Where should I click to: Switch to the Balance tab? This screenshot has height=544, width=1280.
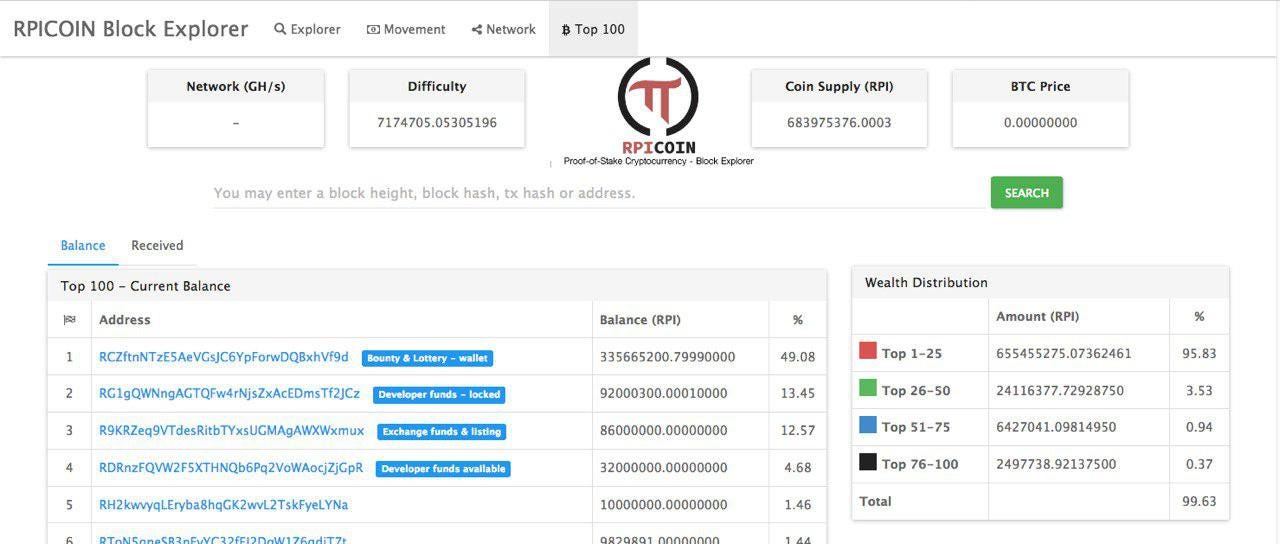click(x=83, y=245)
